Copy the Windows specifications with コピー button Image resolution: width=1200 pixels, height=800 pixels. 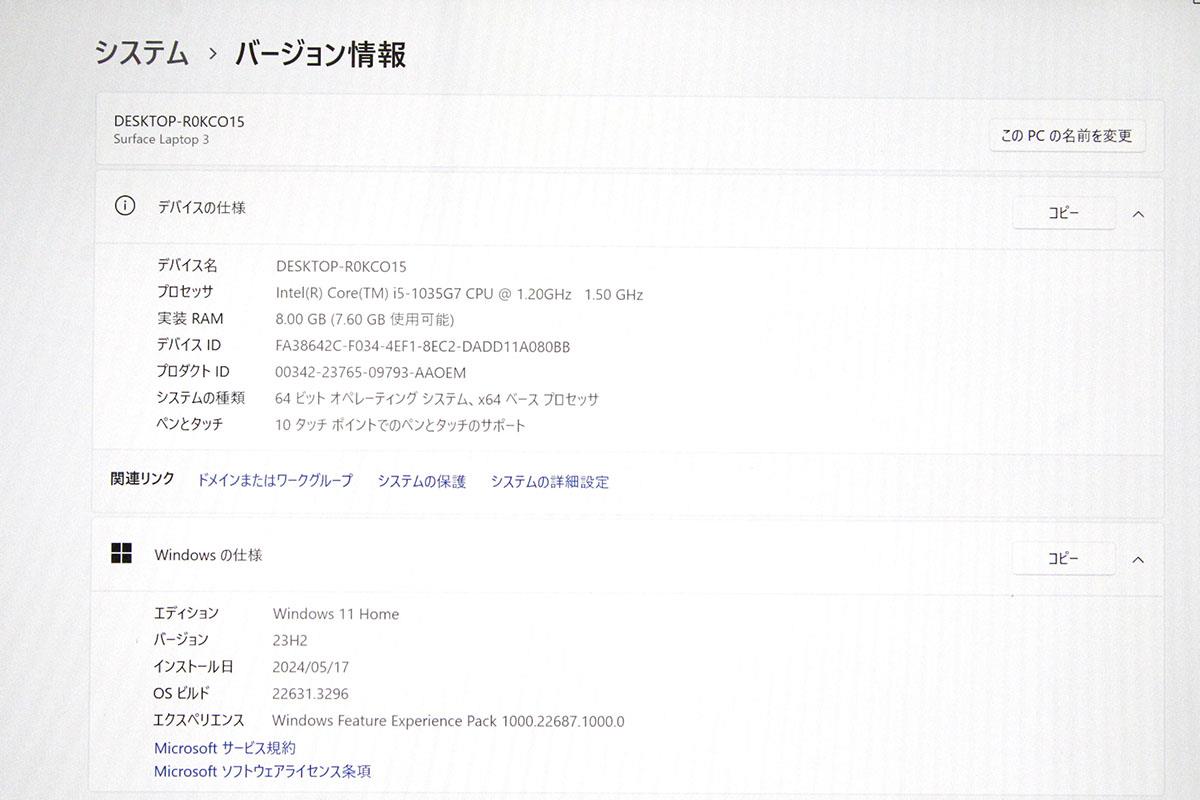(1064, 559)
